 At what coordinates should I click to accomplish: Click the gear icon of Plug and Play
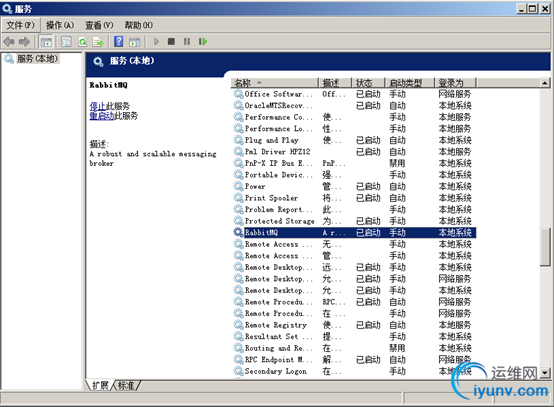238,140
